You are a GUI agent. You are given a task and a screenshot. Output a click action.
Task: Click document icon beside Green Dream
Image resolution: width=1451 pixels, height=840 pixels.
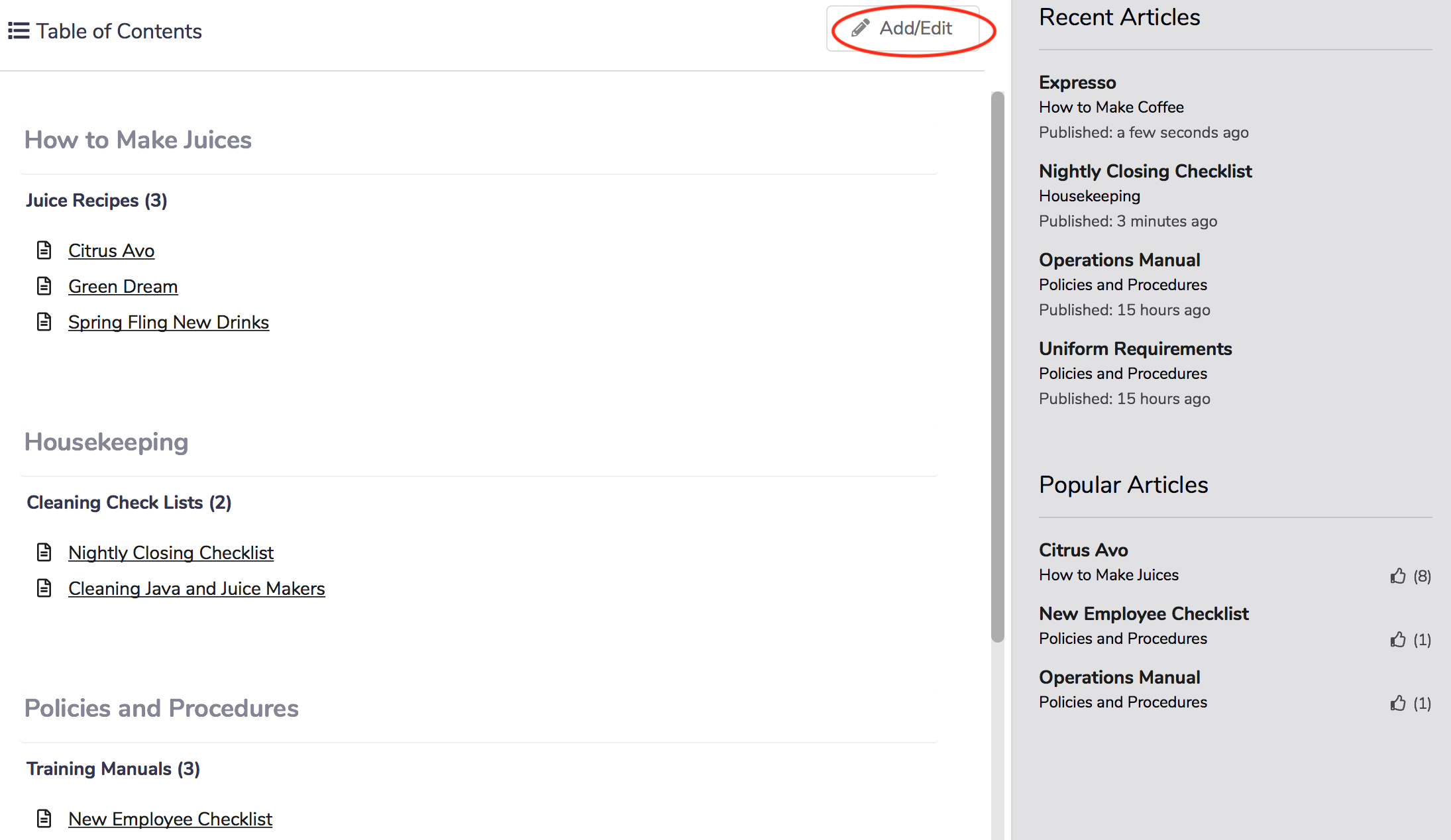[44, 286]
